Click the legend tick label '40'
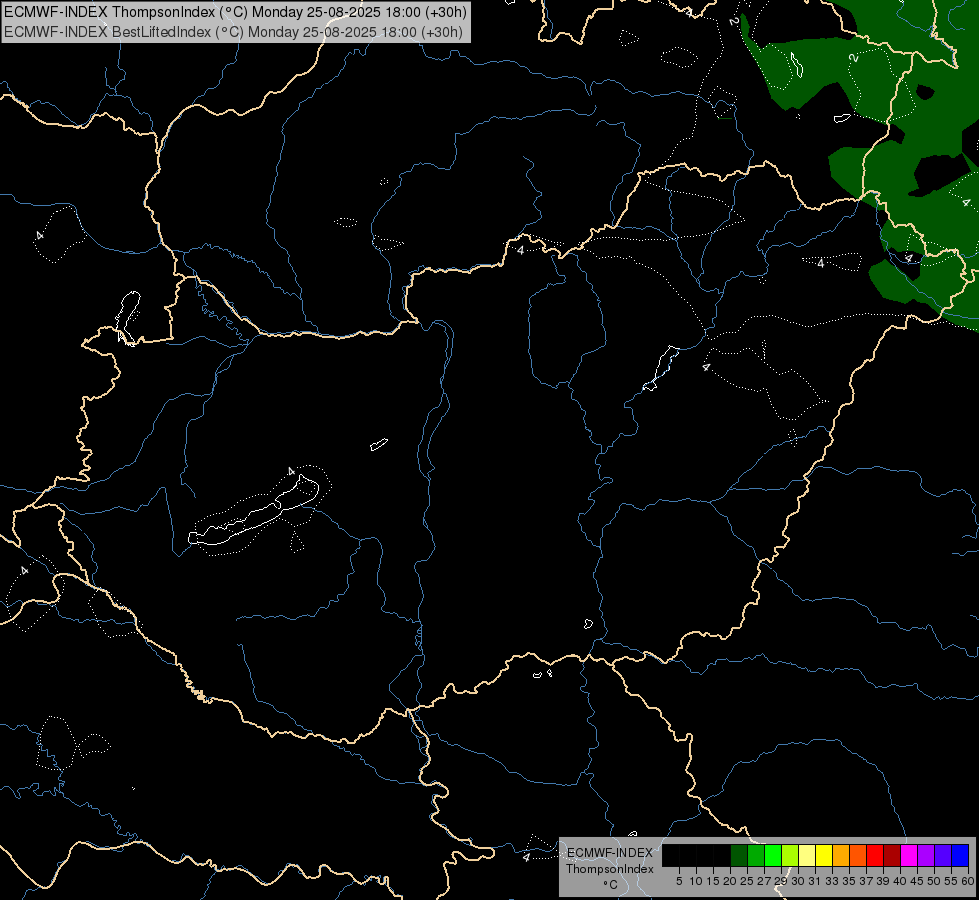 point(900,881)
